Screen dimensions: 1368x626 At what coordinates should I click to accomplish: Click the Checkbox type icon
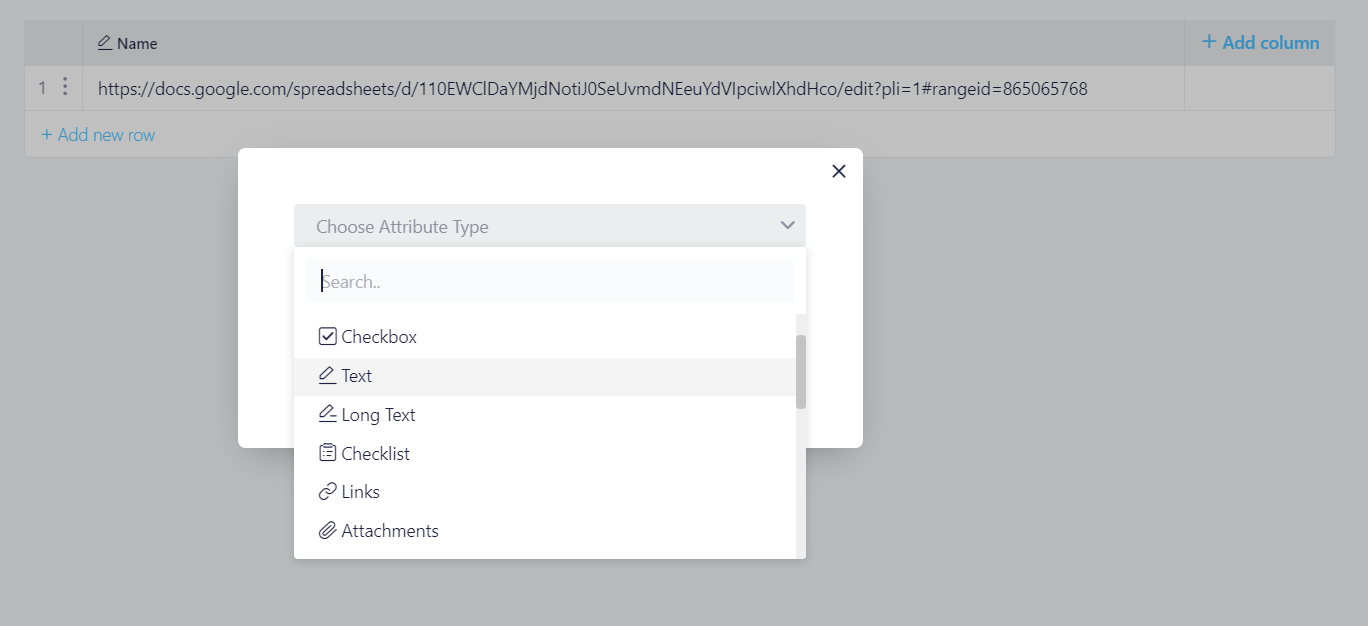[x=327, y=337]
